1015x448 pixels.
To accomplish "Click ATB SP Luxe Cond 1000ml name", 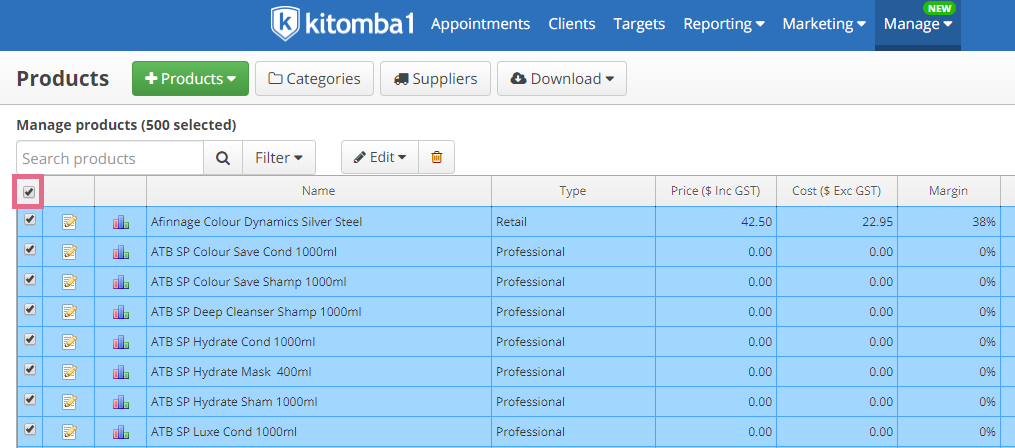I will pyautogui.click(x=224, y=432).
